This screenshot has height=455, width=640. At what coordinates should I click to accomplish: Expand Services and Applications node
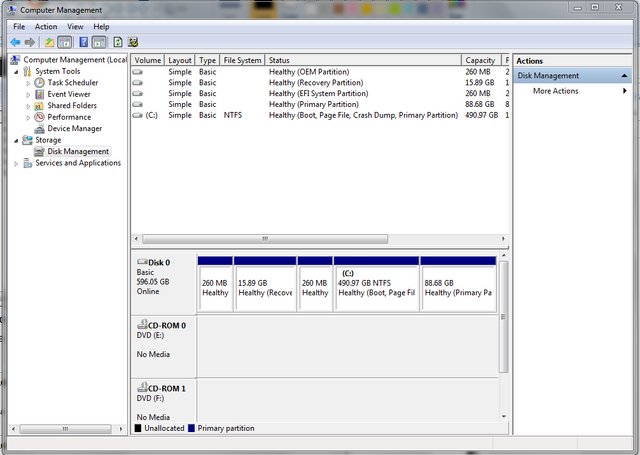tap(16, 163)
